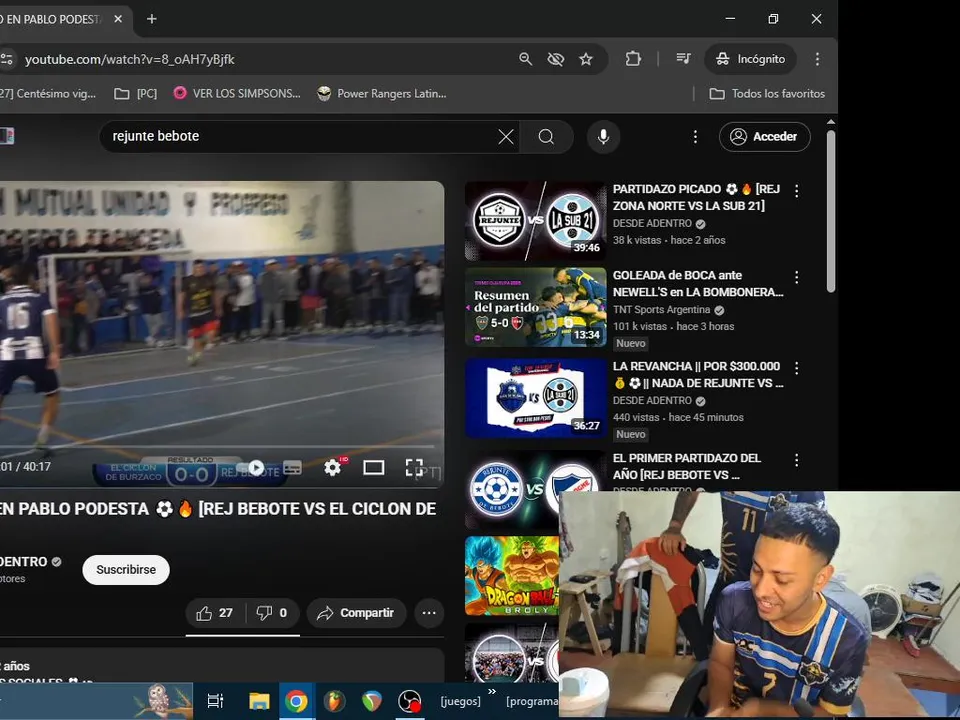Open EL PRIMER PARTIDAZO DEL AÑO video title
Screen dimensions: 960x720
click(x=686, y=466)
